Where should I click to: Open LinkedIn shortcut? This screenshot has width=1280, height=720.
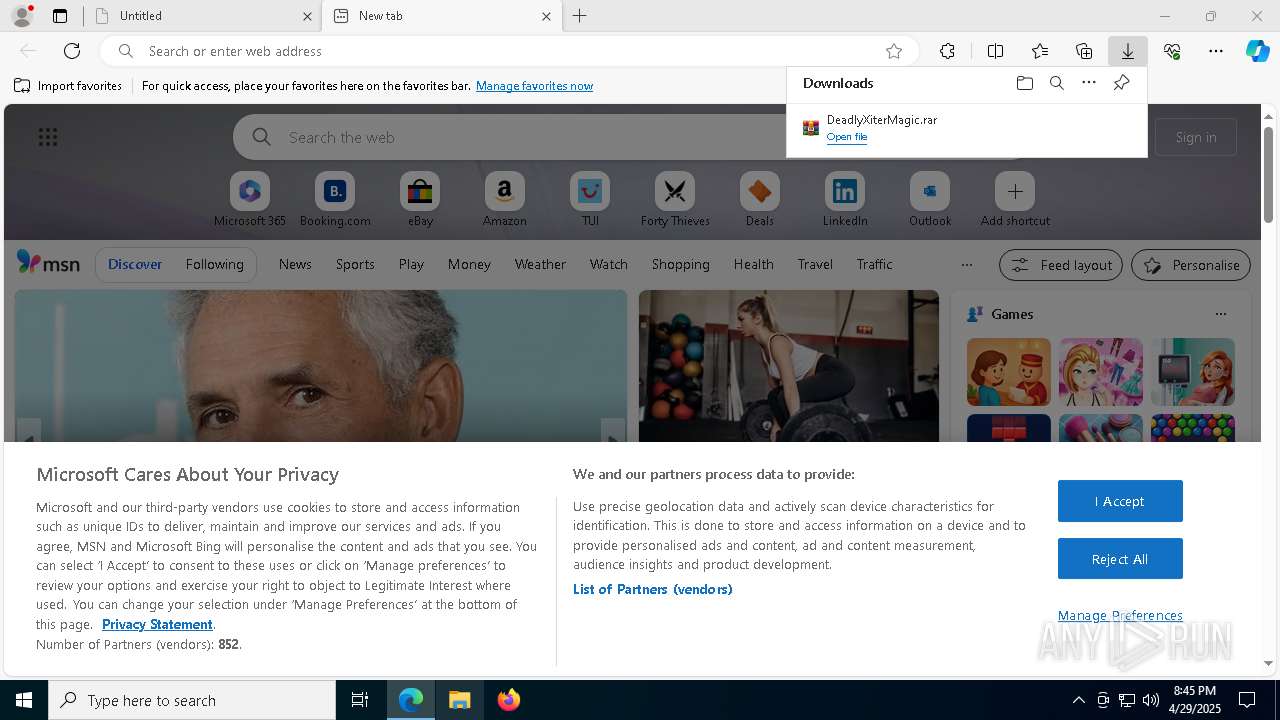(845, 200)
